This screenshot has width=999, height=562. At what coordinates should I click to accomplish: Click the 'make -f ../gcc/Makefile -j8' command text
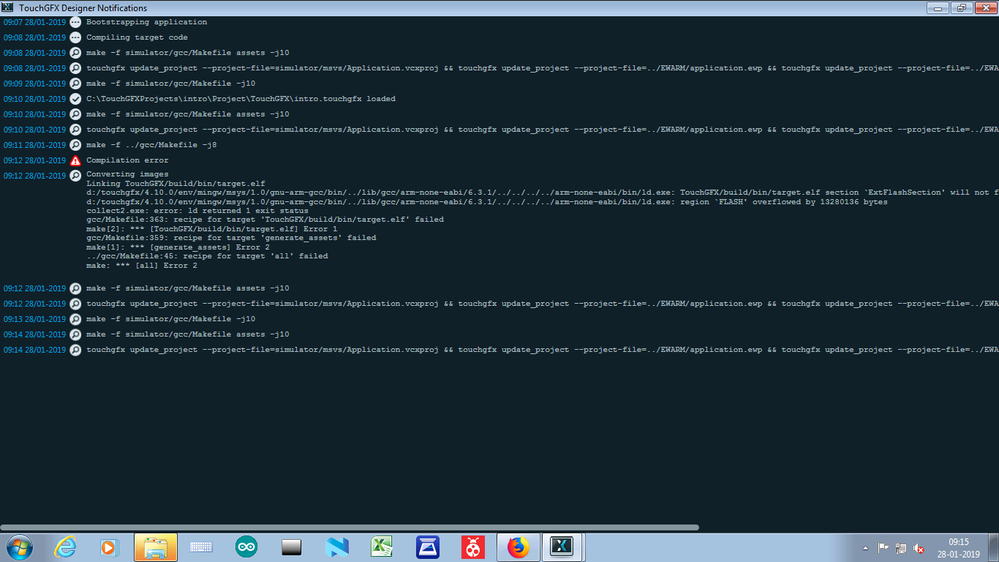pyautogui.click(x=152, y=145)
